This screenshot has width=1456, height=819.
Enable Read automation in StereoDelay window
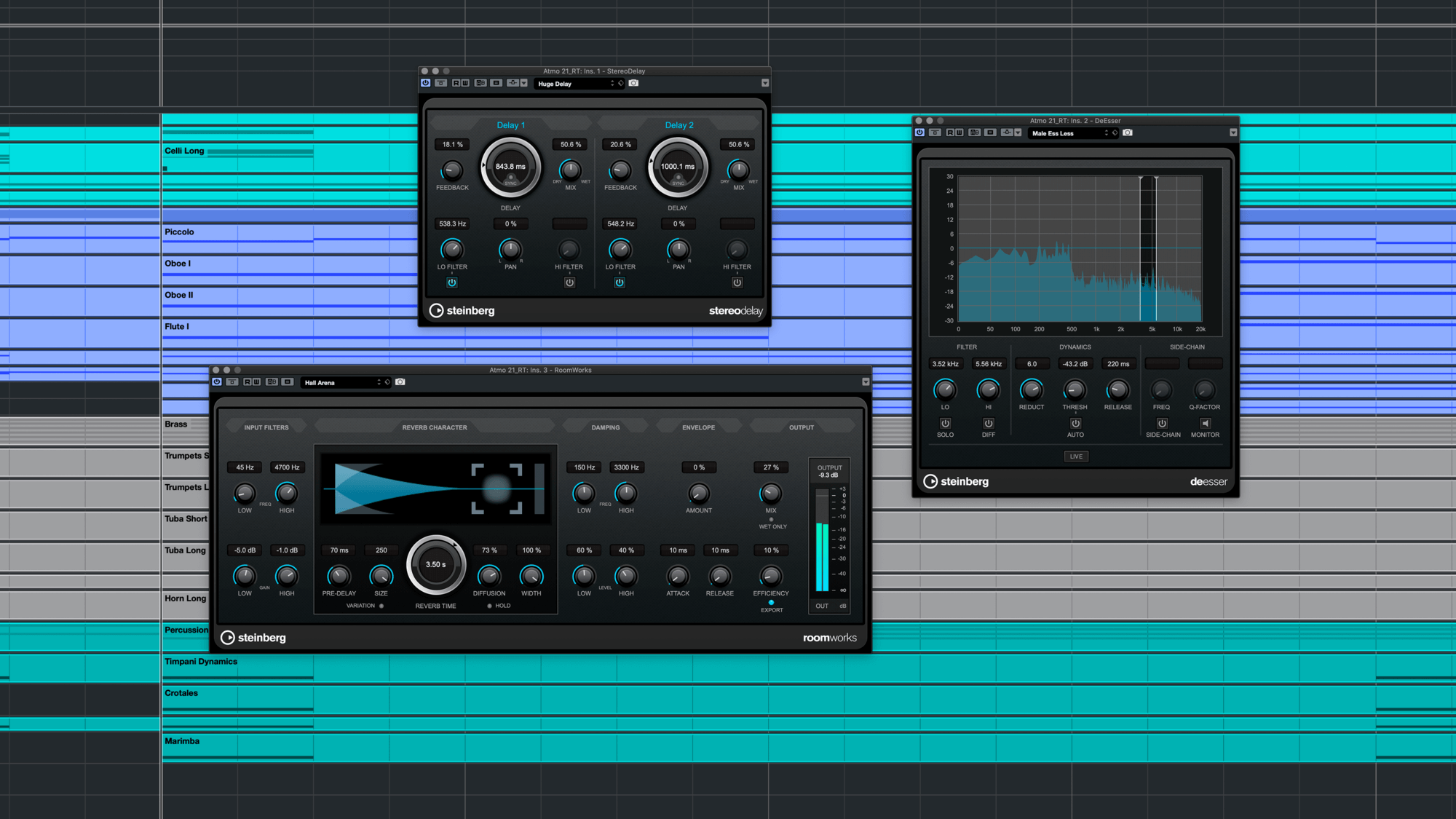pos(456,83)
